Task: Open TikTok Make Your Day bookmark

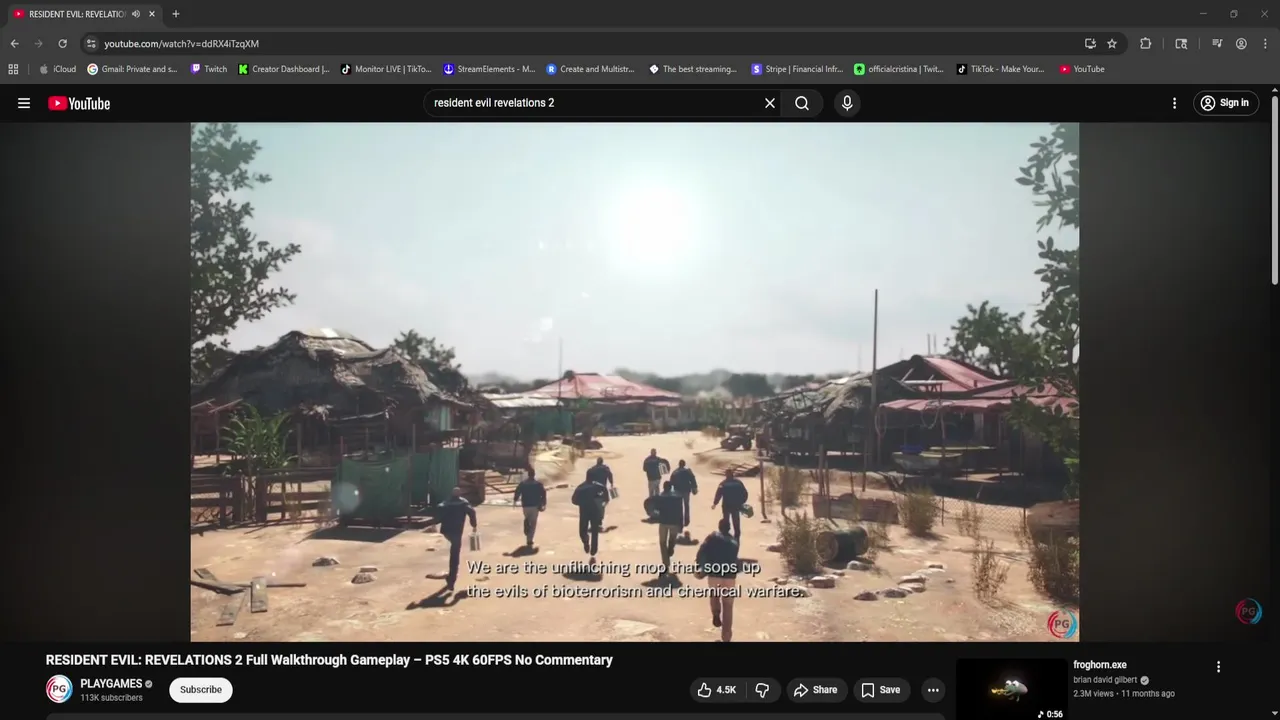Action: (1000, 69)
